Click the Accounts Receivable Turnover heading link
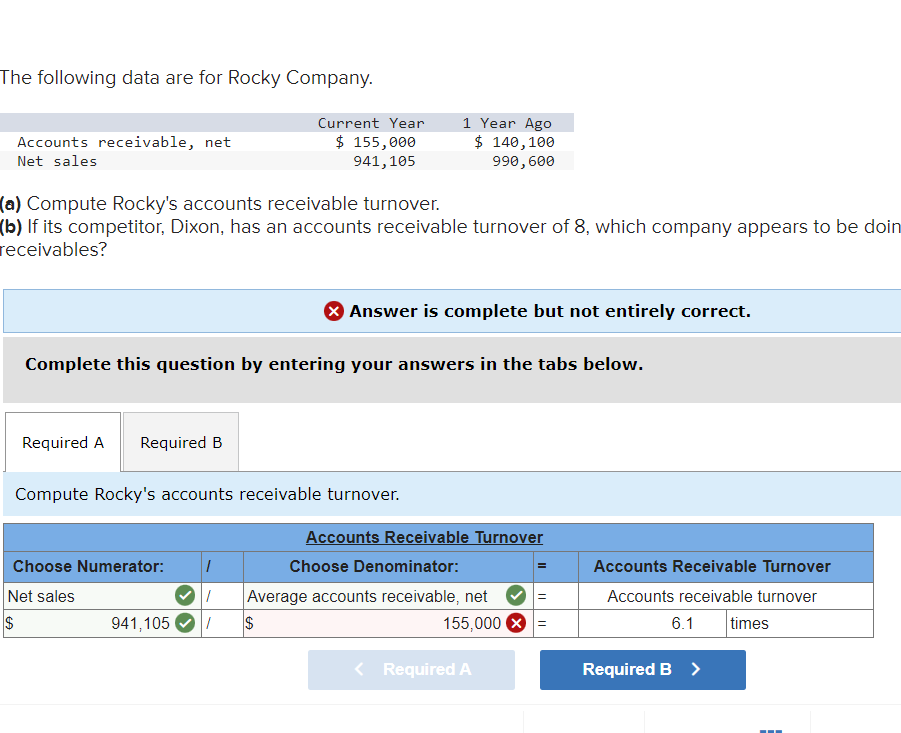901x733 pixels. click(x=424, y=537)
